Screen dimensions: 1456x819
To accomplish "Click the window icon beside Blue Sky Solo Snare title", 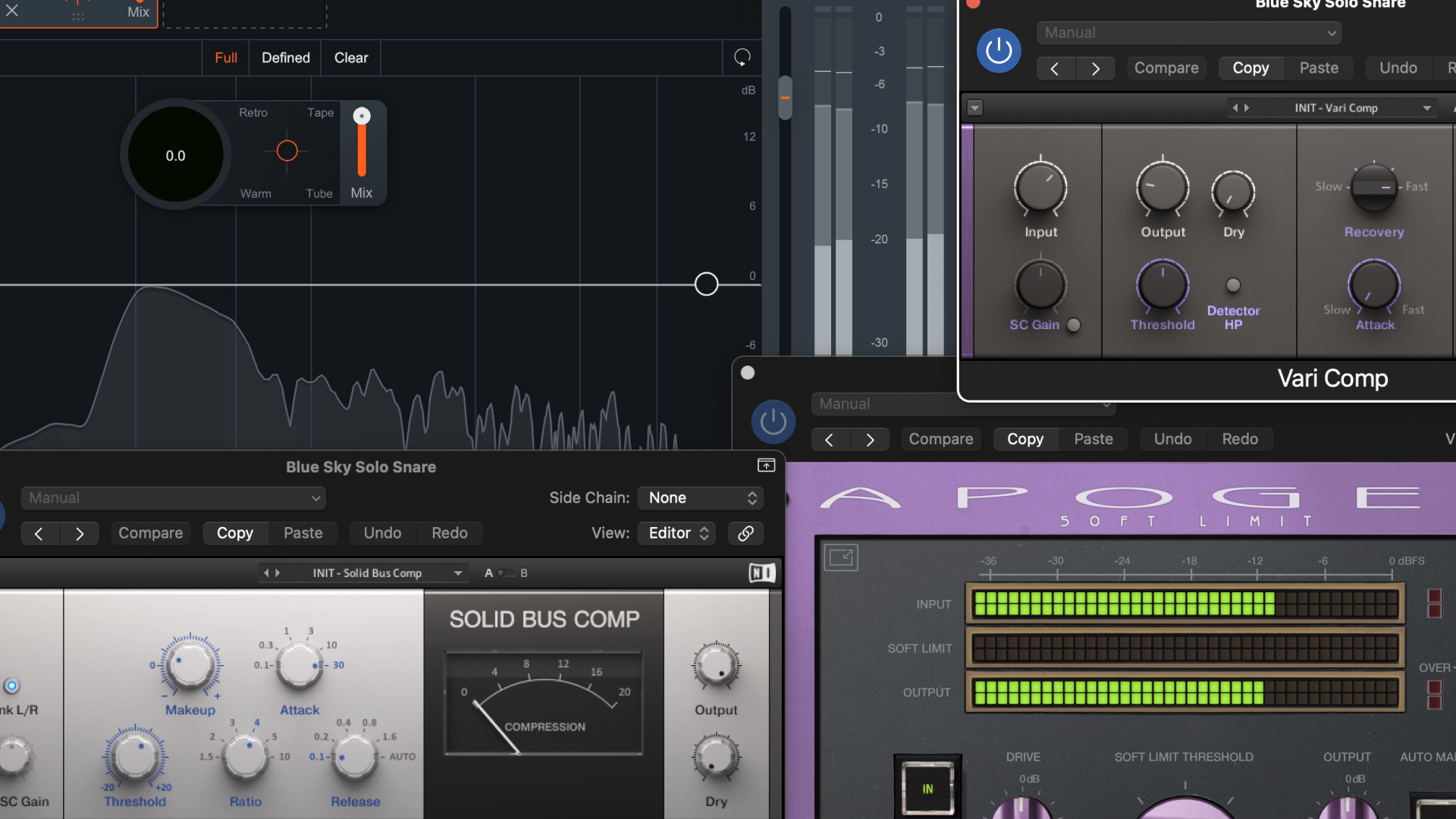I will (766, 465).
